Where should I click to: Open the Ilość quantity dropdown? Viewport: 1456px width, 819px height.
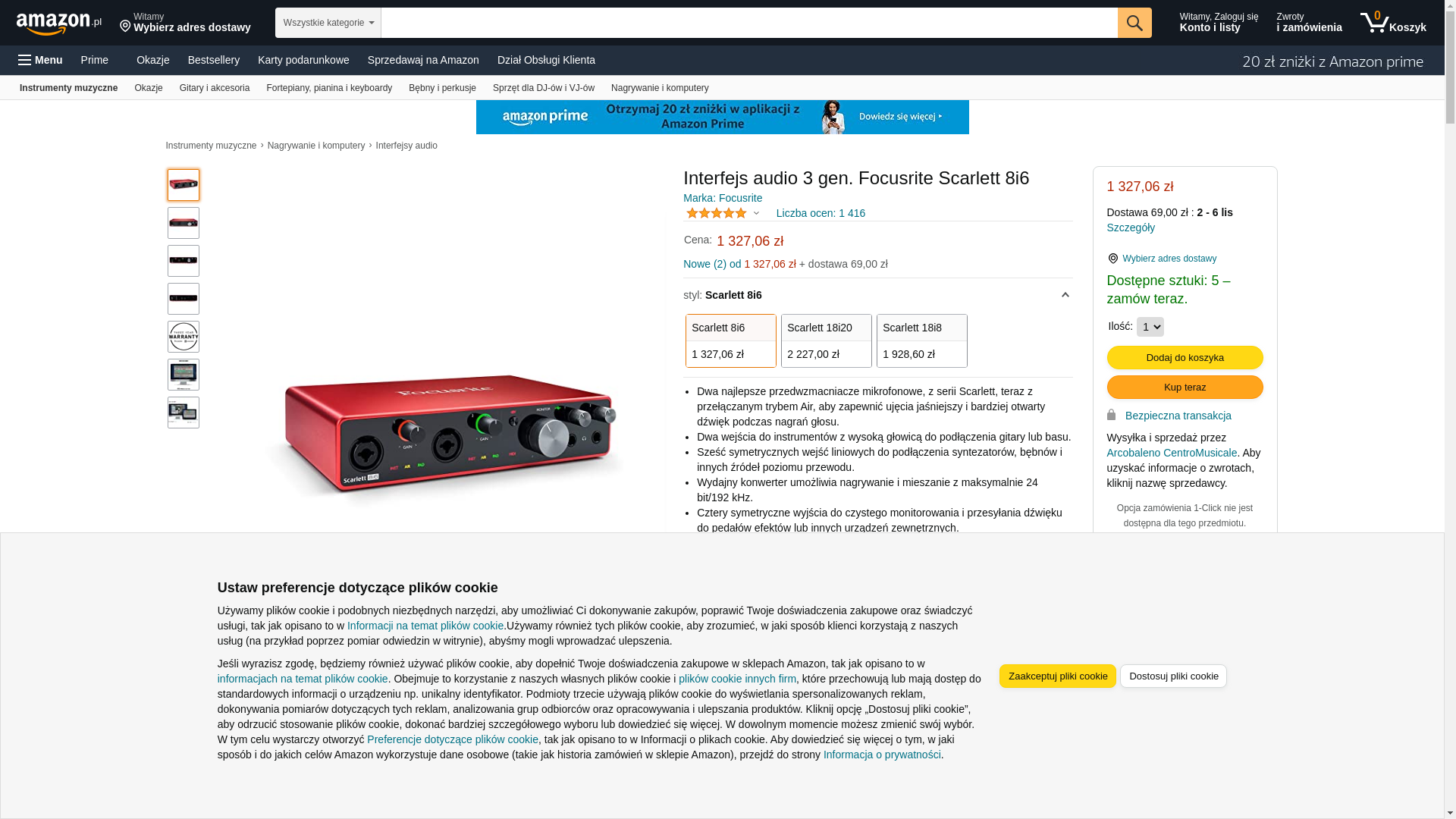point(1150,327)
